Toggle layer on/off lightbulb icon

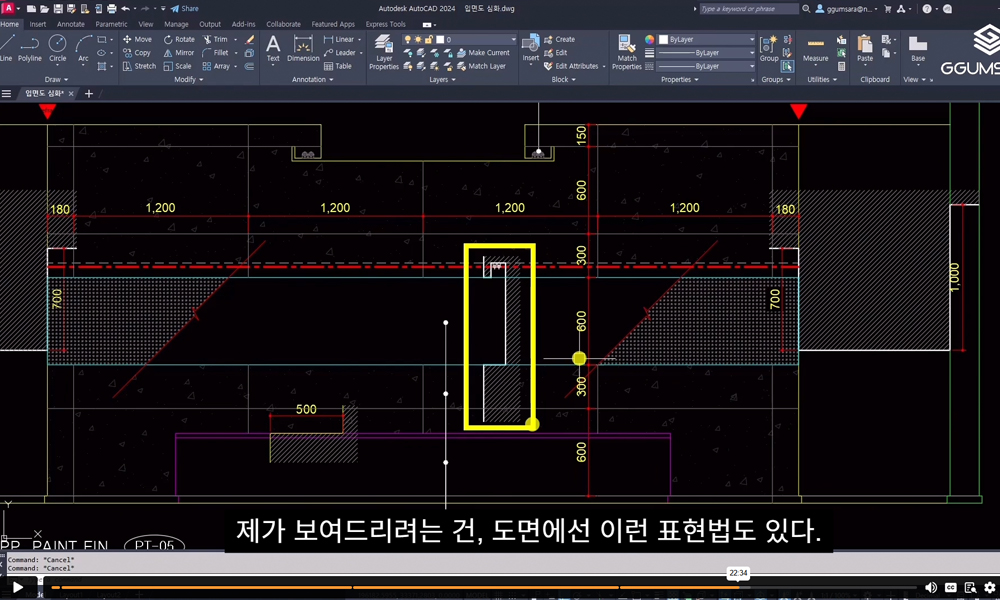coord(408,40)
